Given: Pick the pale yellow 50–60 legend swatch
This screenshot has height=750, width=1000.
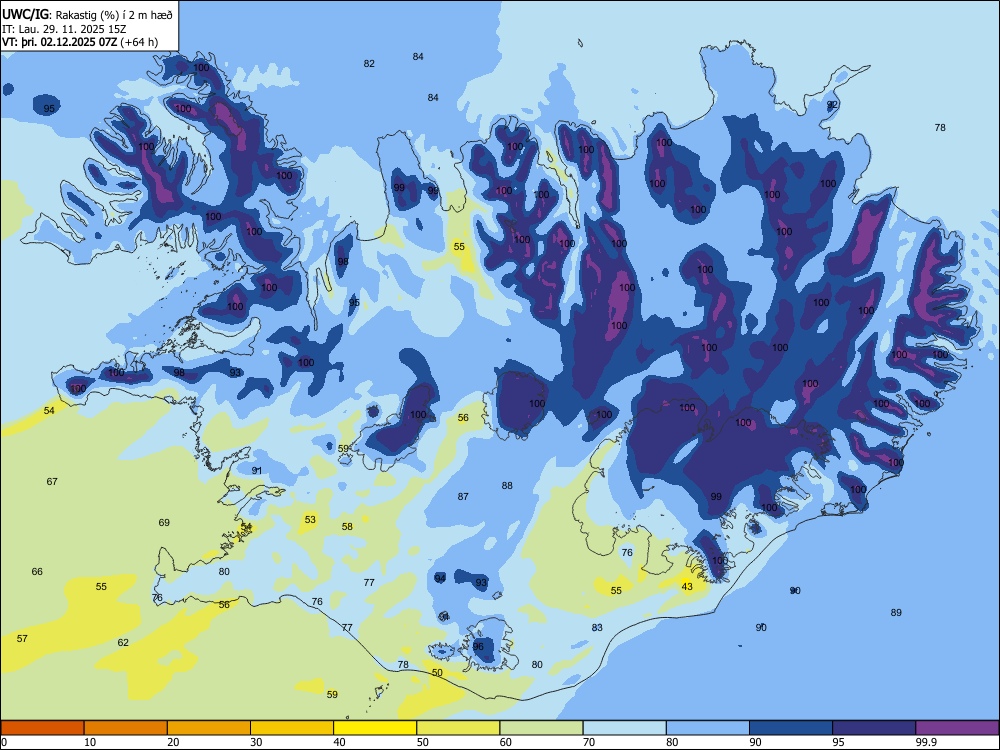Looking at the screenshot, I should click(458, 728).
